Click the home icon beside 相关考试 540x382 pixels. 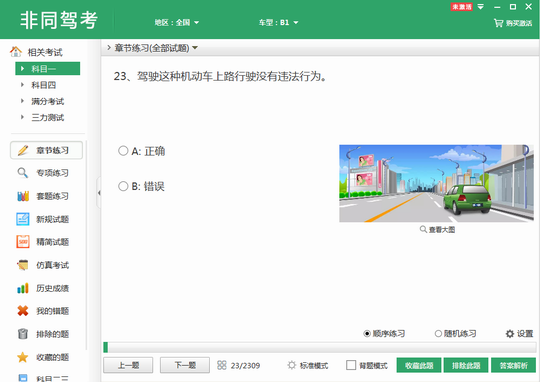[x=15, y=52]
